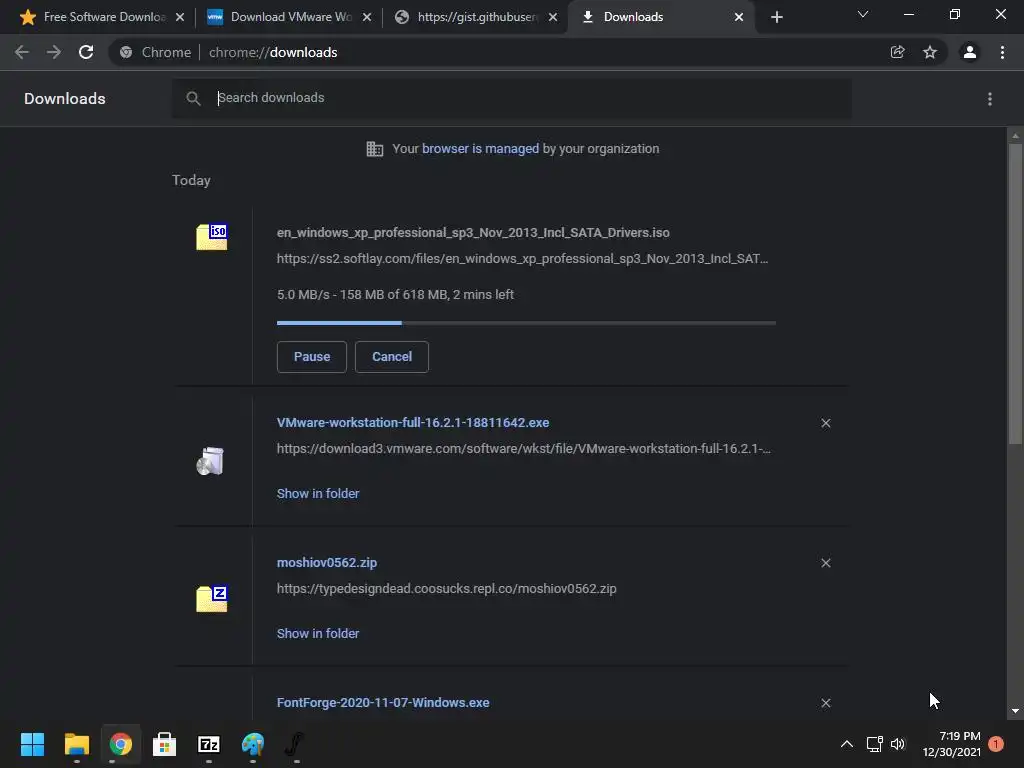Click the scrollbar up arrow
Image resolution: width=1024 pixels, height=768 pixels.
click(1015, 136)
